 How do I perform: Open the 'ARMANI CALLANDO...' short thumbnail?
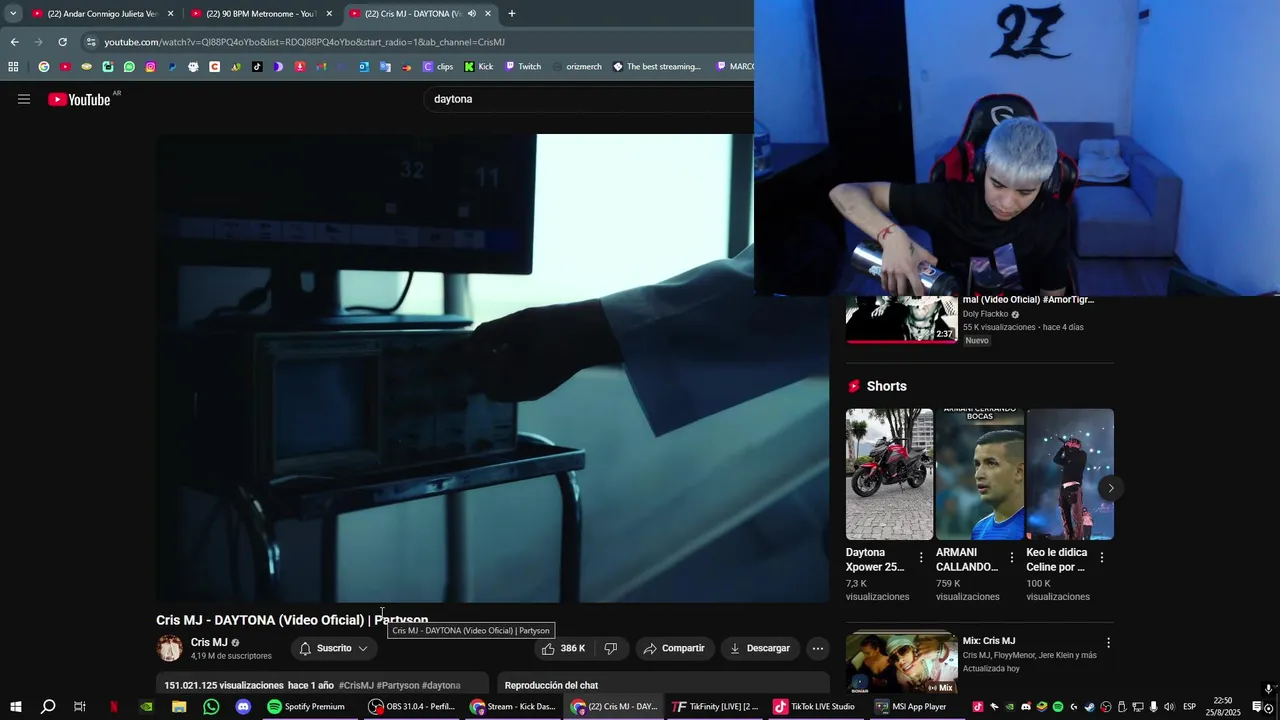click(x=979, y=474)
